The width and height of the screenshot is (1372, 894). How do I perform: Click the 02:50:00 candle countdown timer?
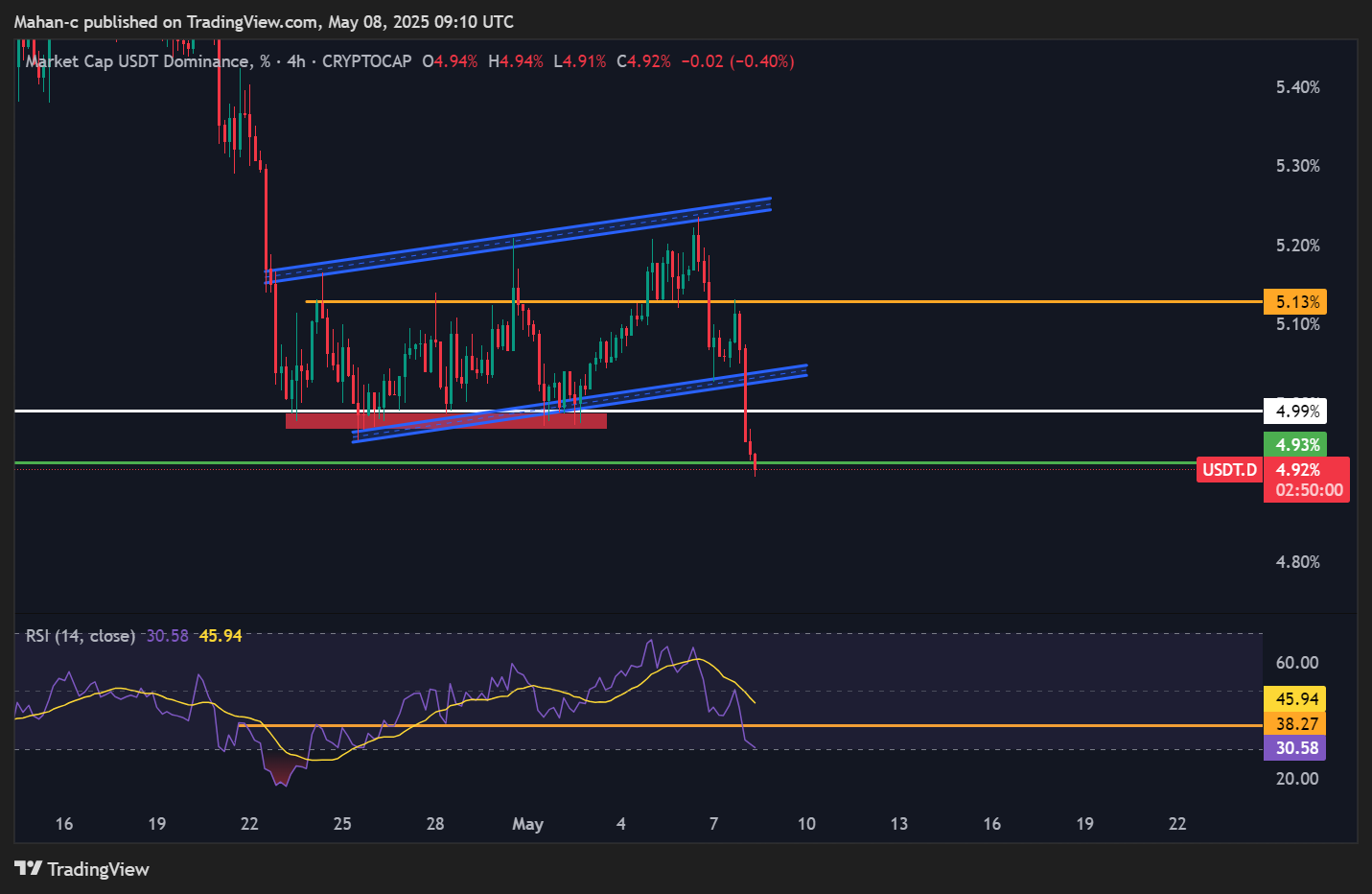[x=1308, y=490]
